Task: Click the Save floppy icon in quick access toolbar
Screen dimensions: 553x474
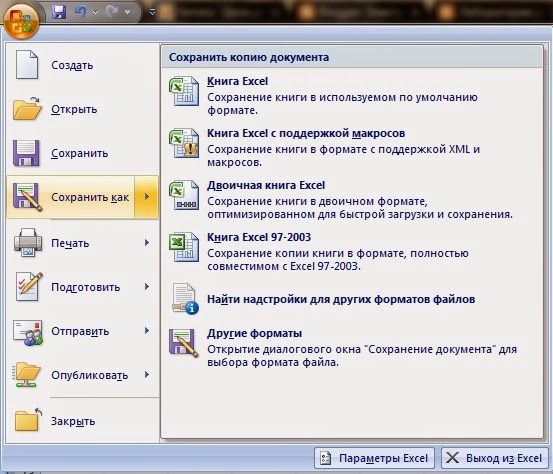Action: tap(59, 12)
